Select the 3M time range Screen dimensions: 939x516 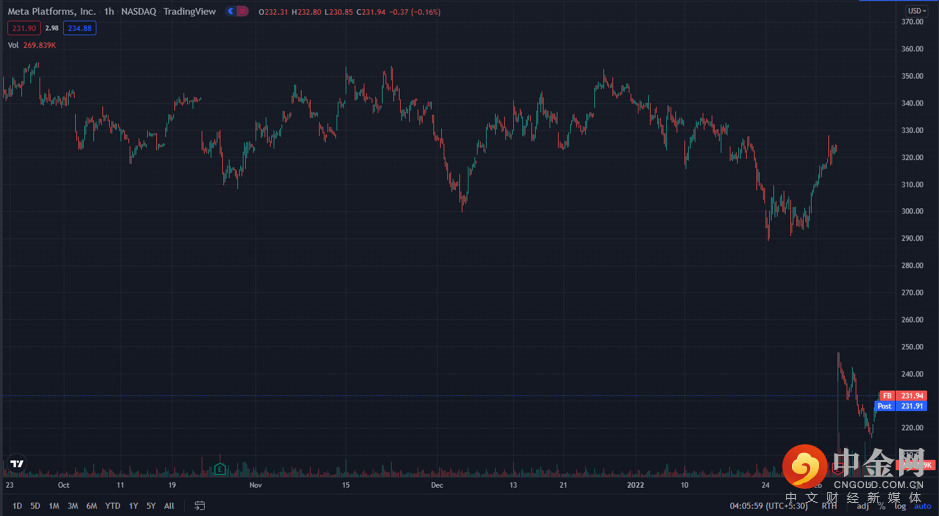(x=72, y=506)
